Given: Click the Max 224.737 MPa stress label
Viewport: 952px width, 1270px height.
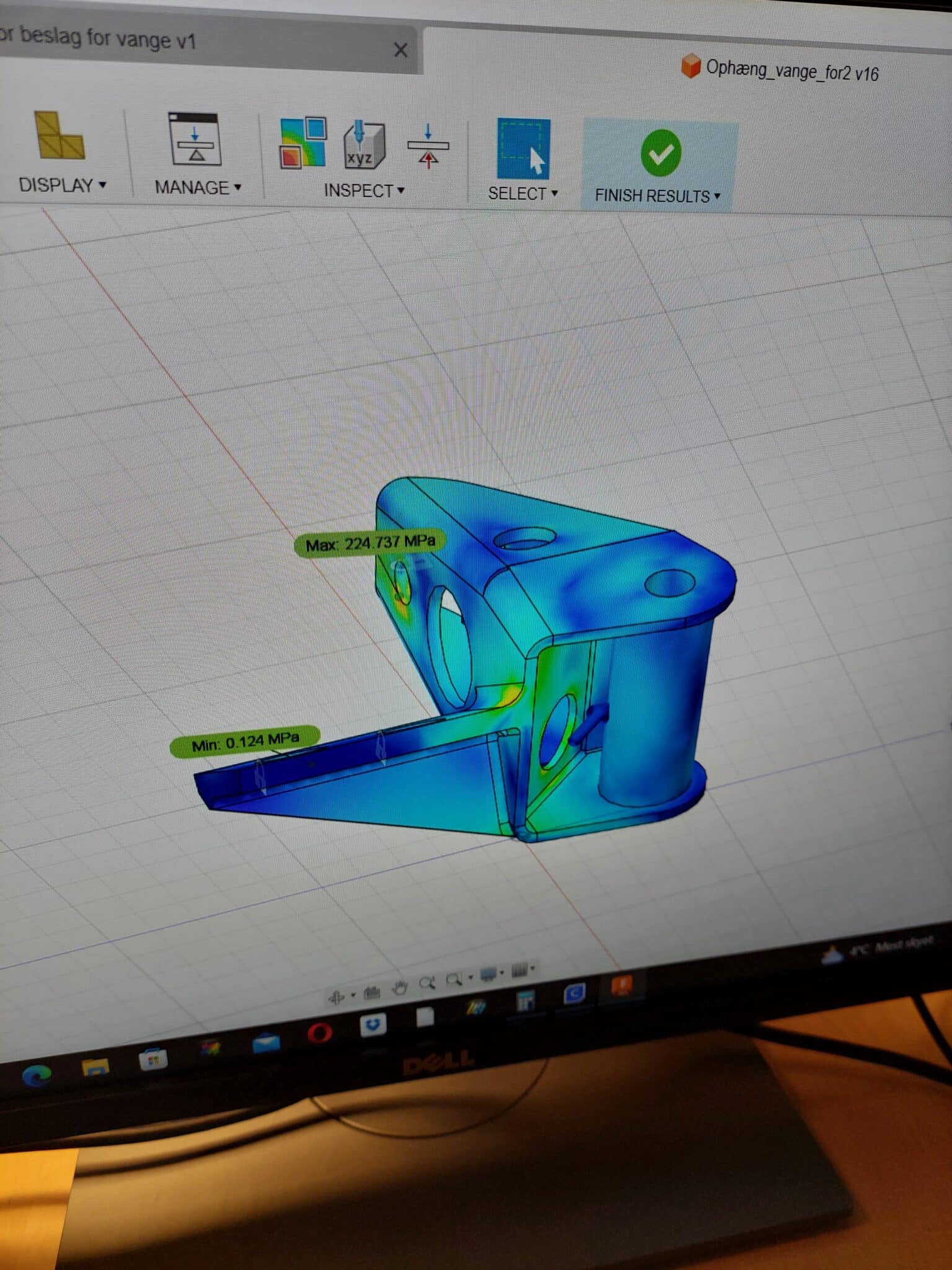Looking at the screenshot, I should point(370,544).
